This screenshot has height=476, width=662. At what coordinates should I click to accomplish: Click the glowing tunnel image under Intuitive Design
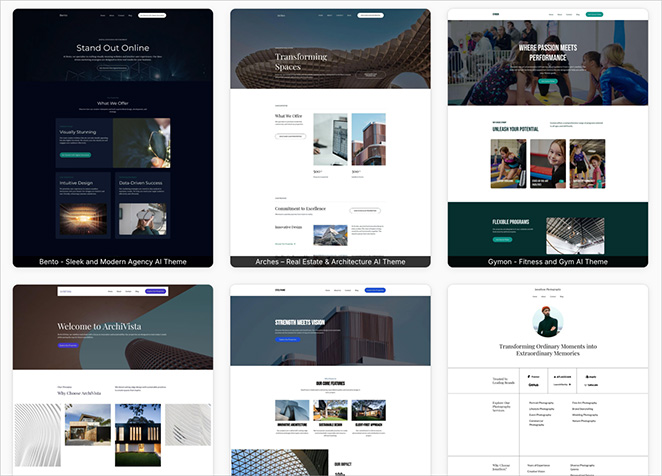pos(83,219)
